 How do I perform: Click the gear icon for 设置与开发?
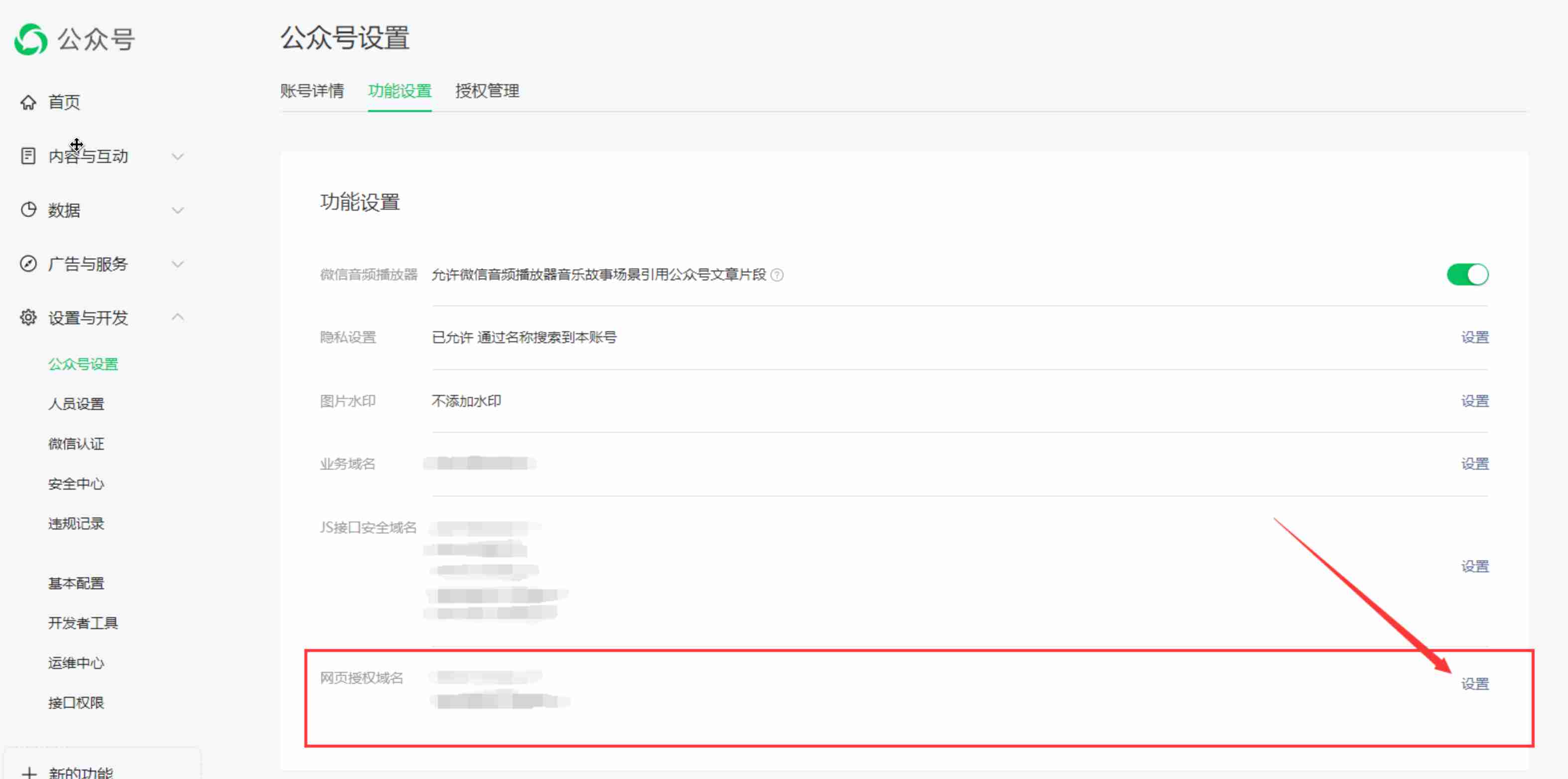(28, 317)
